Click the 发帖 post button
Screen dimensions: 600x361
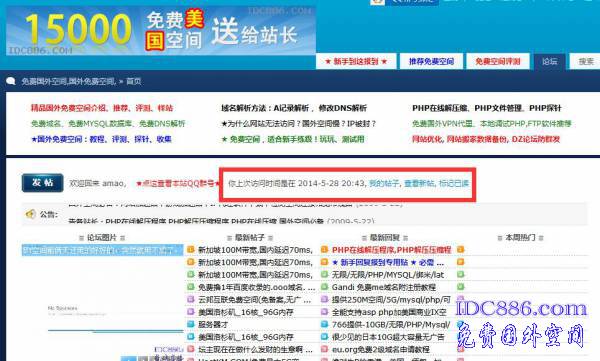(42, 183)
